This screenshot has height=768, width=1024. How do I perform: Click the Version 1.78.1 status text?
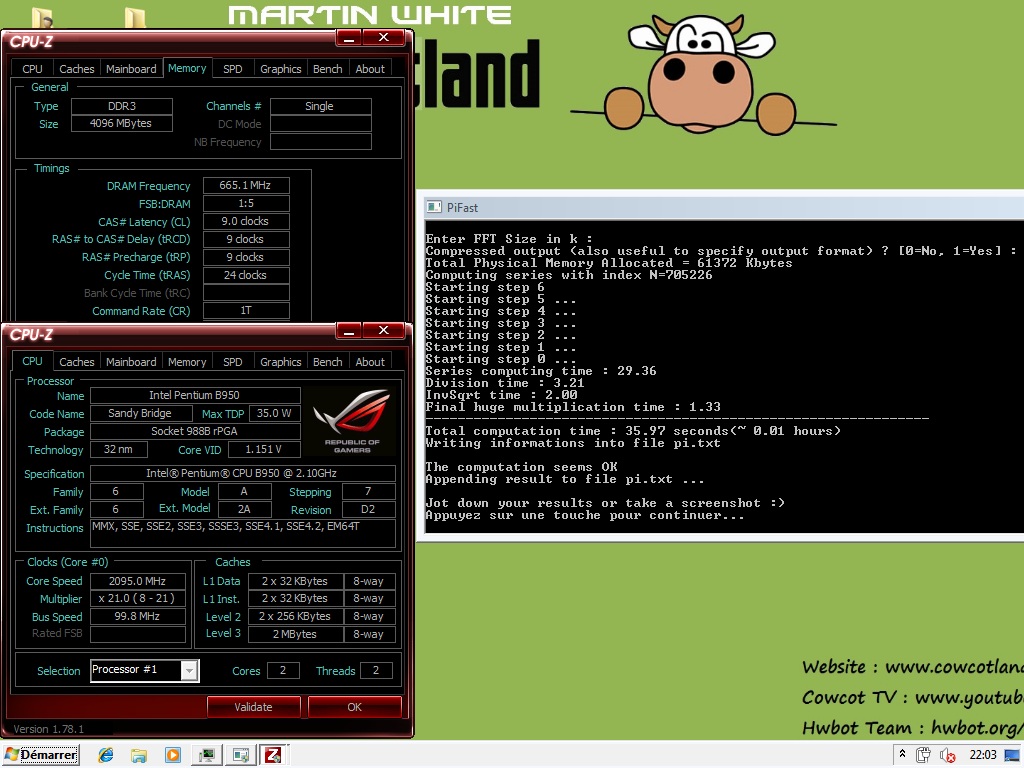click(x=48, y=729)
